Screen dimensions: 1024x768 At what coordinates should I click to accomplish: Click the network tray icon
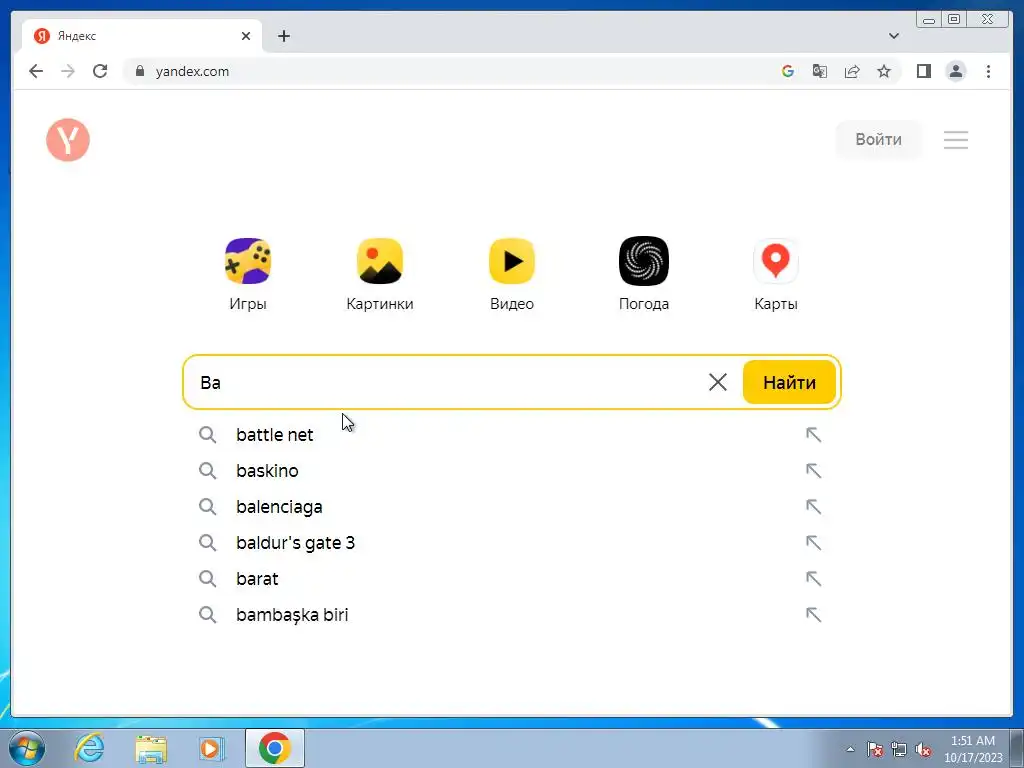899,749
